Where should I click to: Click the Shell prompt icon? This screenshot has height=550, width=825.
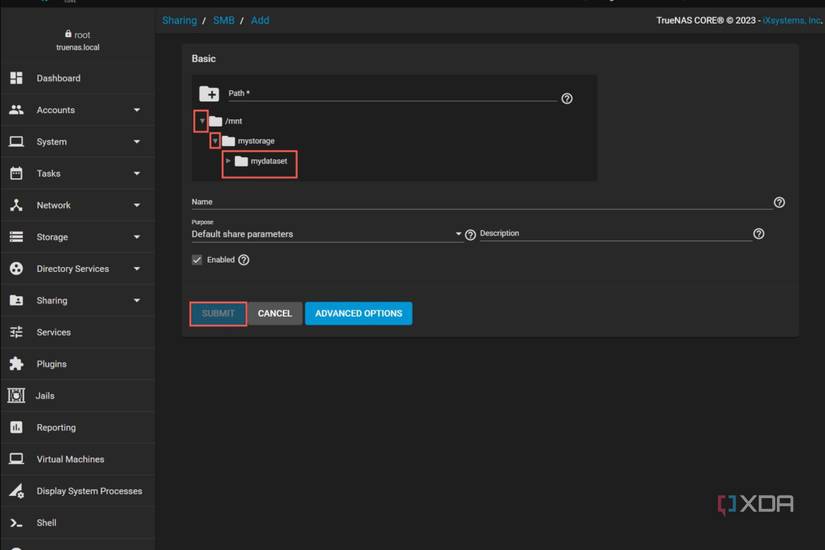(x=16, y=523)
